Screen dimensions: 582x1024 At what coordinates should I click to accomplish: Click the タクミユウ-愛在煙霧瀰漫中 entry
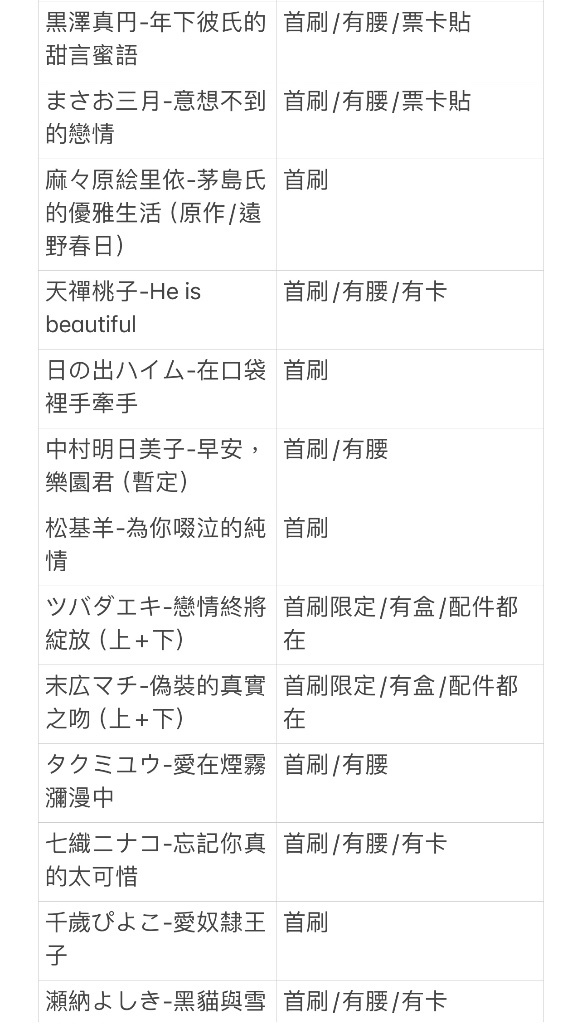(x=156, y=782)
